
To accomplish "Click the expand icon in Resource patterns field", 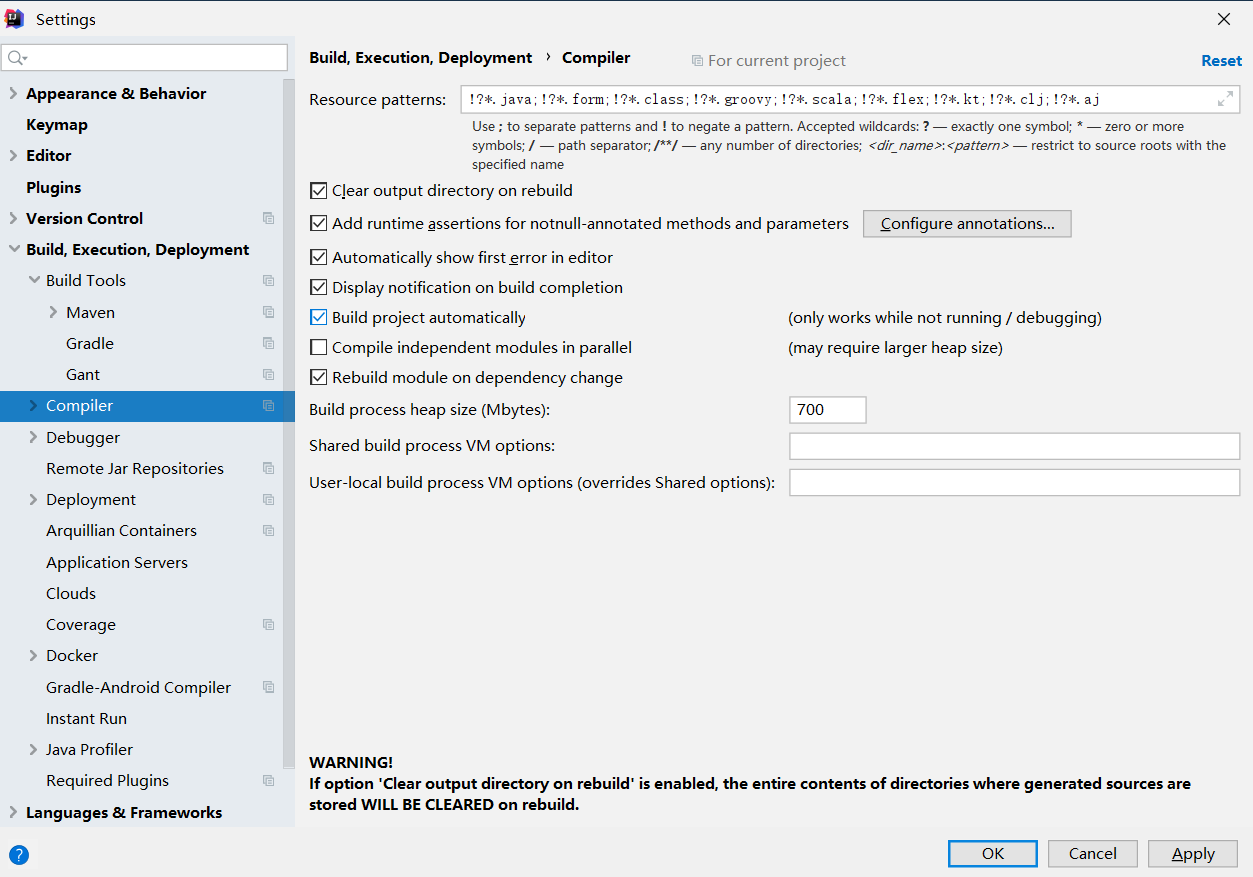I will click(1225, 99).
